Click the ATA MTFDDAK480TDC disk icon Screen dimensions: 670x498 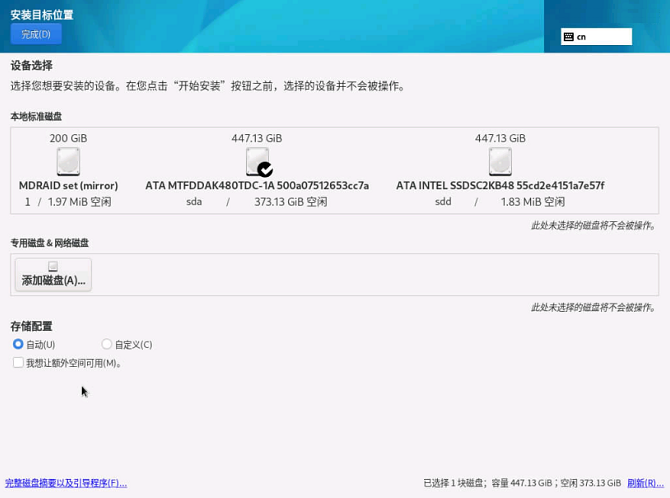point(256,161)
